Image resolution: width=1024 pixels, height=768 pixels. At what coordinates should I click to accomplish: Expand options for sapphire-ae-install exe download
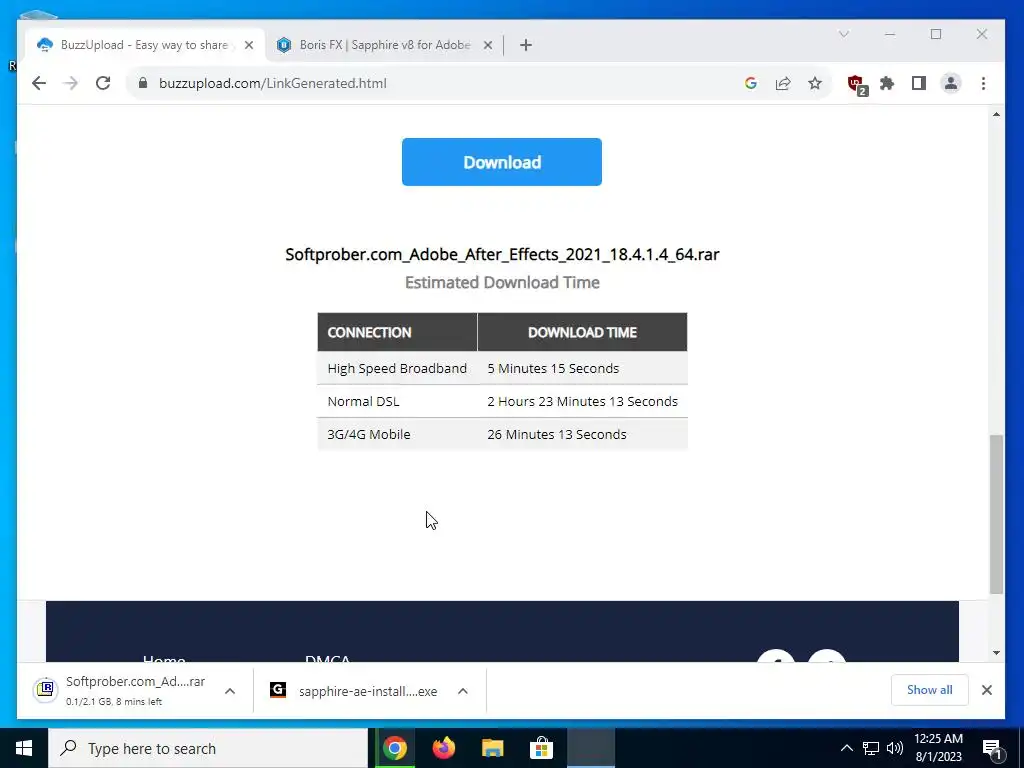462,691
